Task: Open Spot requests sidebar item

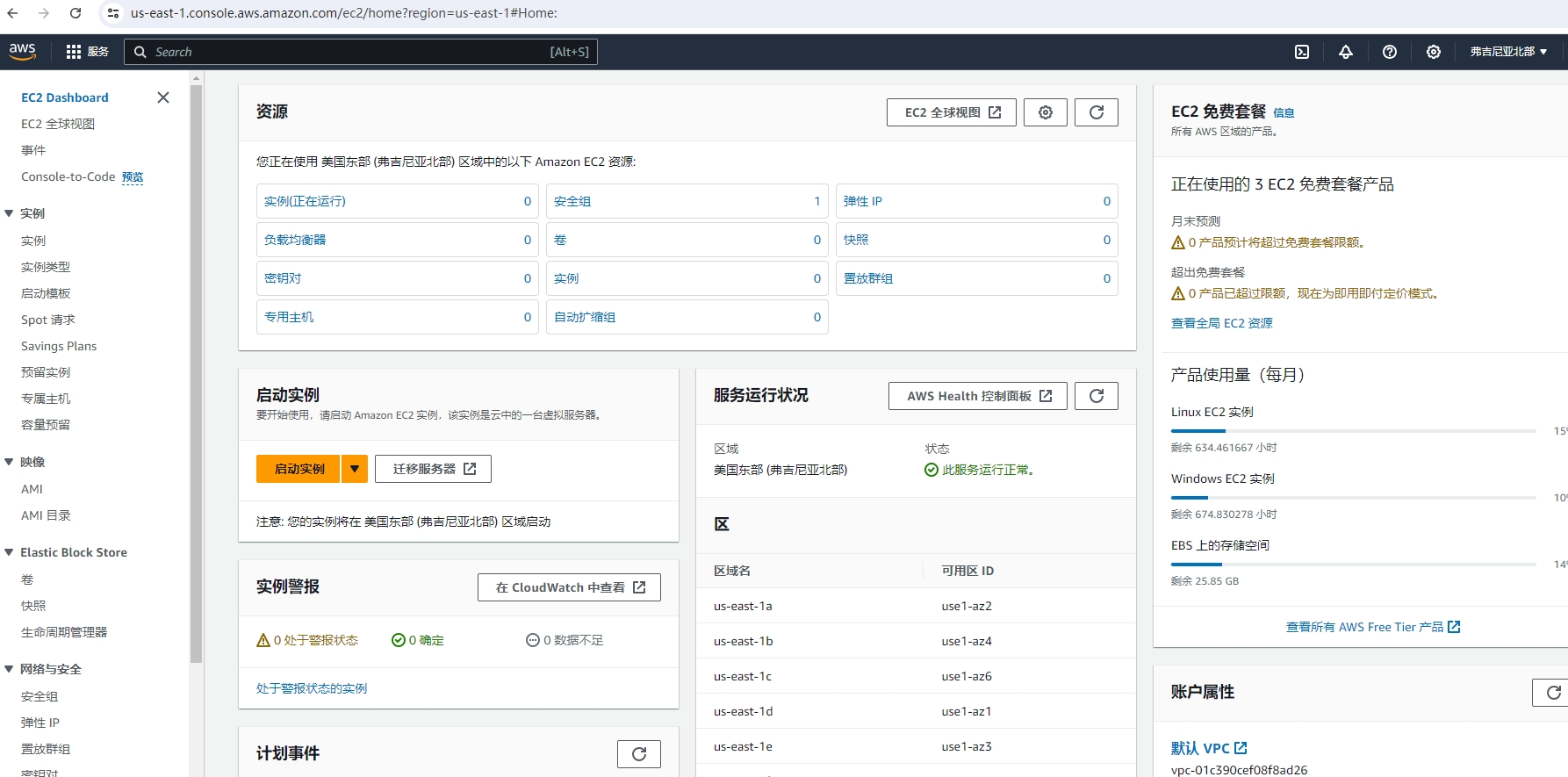Action: pyautogui.click(x=48, y=320)
